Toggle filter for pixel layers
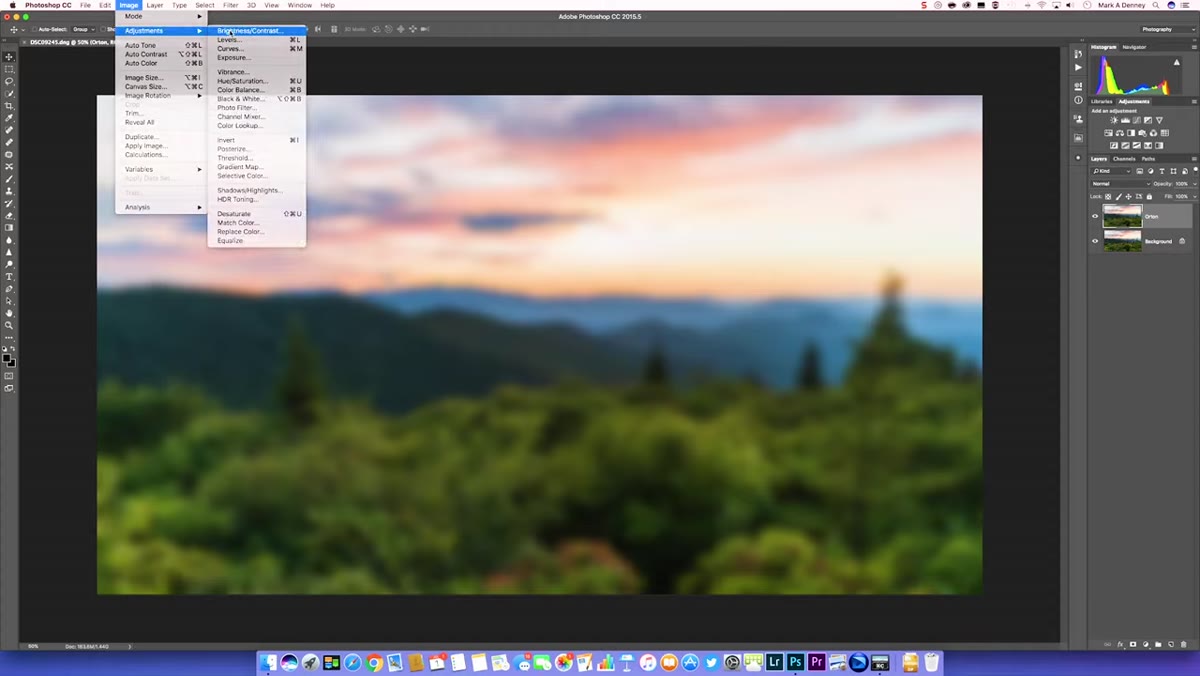Image resolution: width=1200 pixels, height=676 pixels. pos(1139,171)
